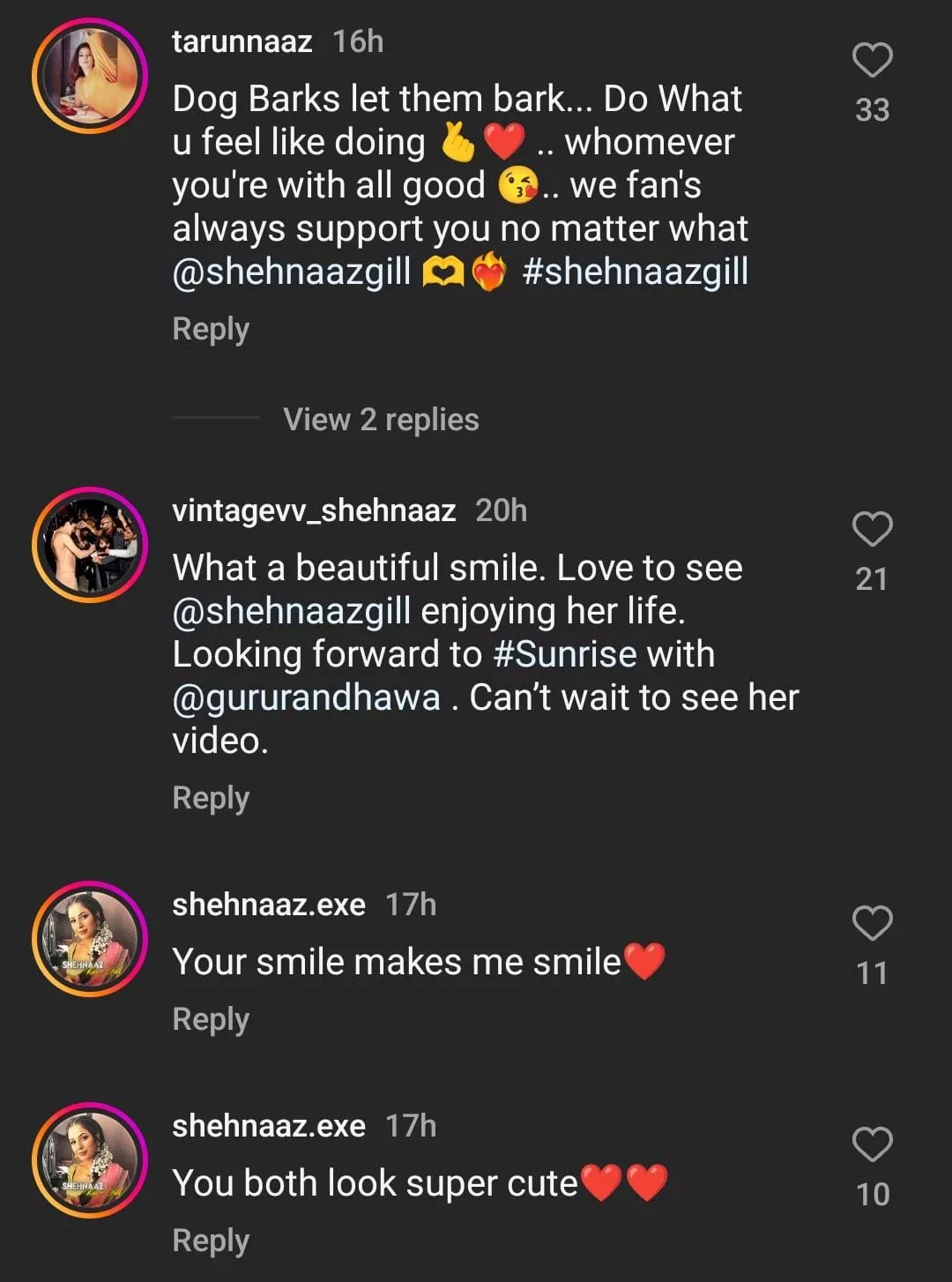The height and width of the screenshot is (1282, 952).
Task: Open @shehnaazgill mention in vintagevv_shehnaaz's comment
Action: pyautogui.click(x=292, y=611)
